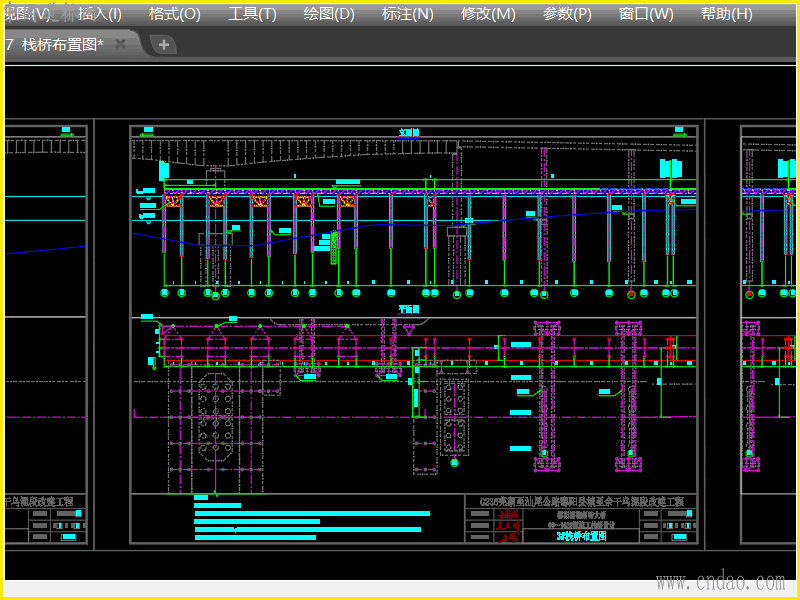
Task: Open the 帮助(H) help menu
Action: click(x=726, y=14)
